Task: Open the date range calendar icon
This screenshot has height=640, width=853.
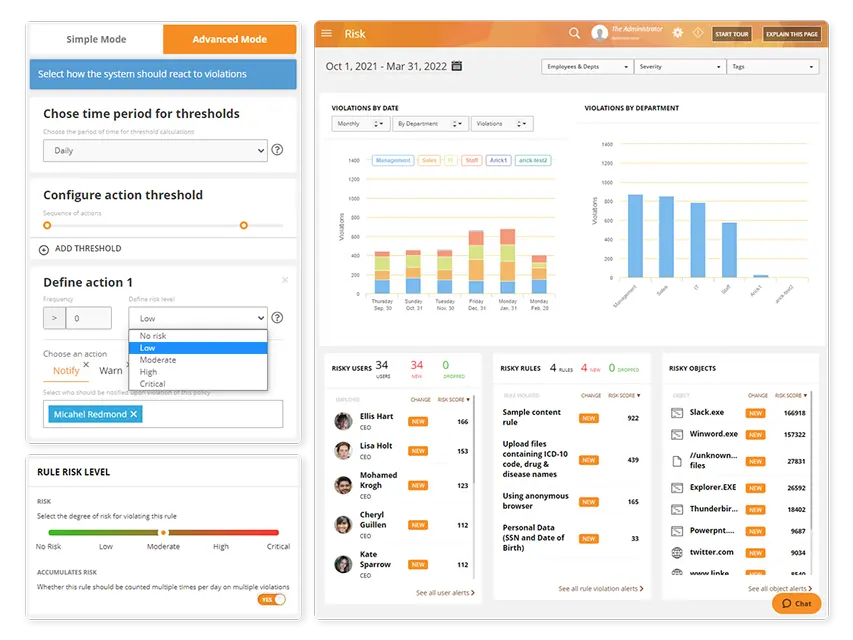Action: click(x=457, y=66)
